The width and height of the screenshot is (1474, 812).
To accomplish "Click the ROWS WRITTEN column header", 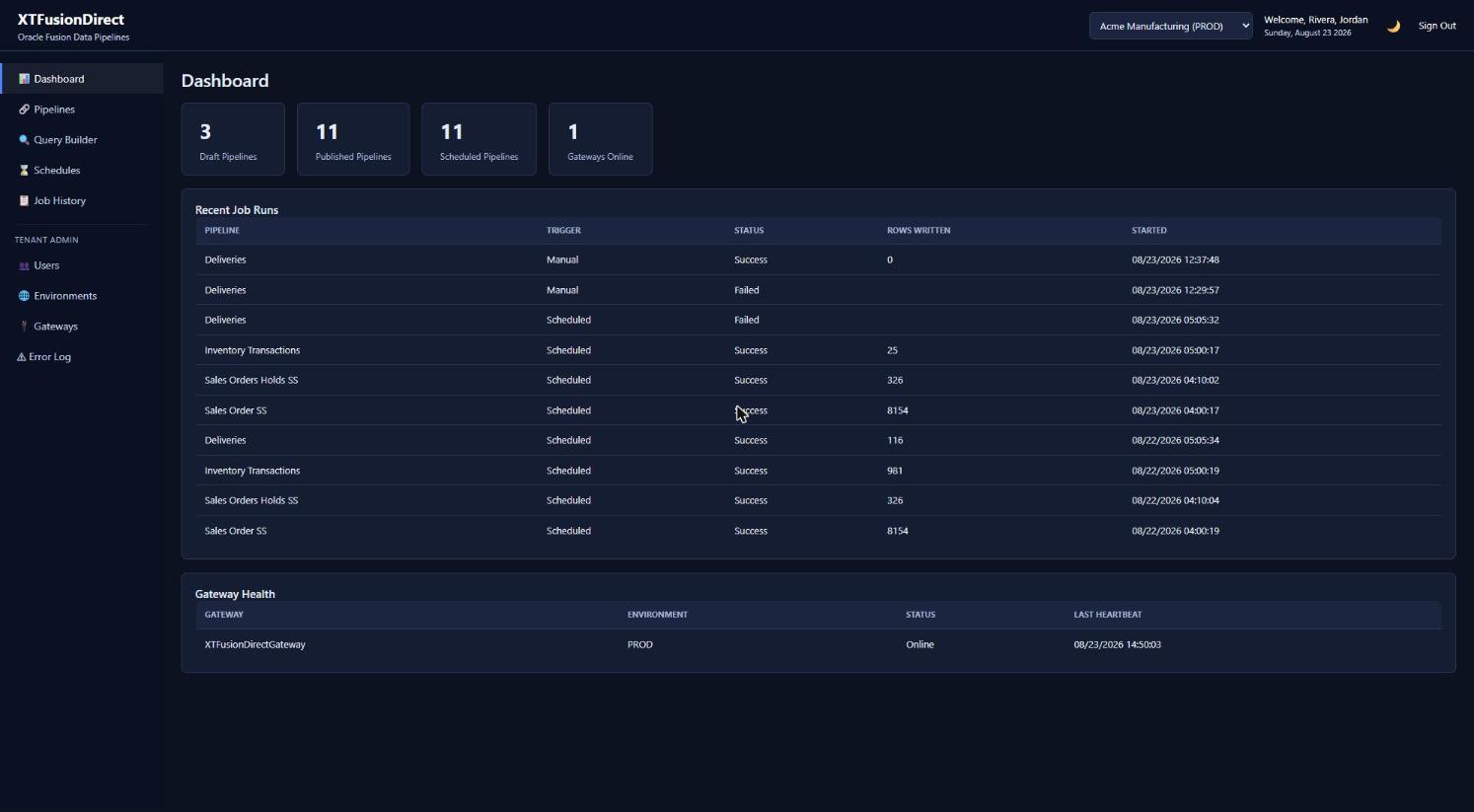I will 919,231.
